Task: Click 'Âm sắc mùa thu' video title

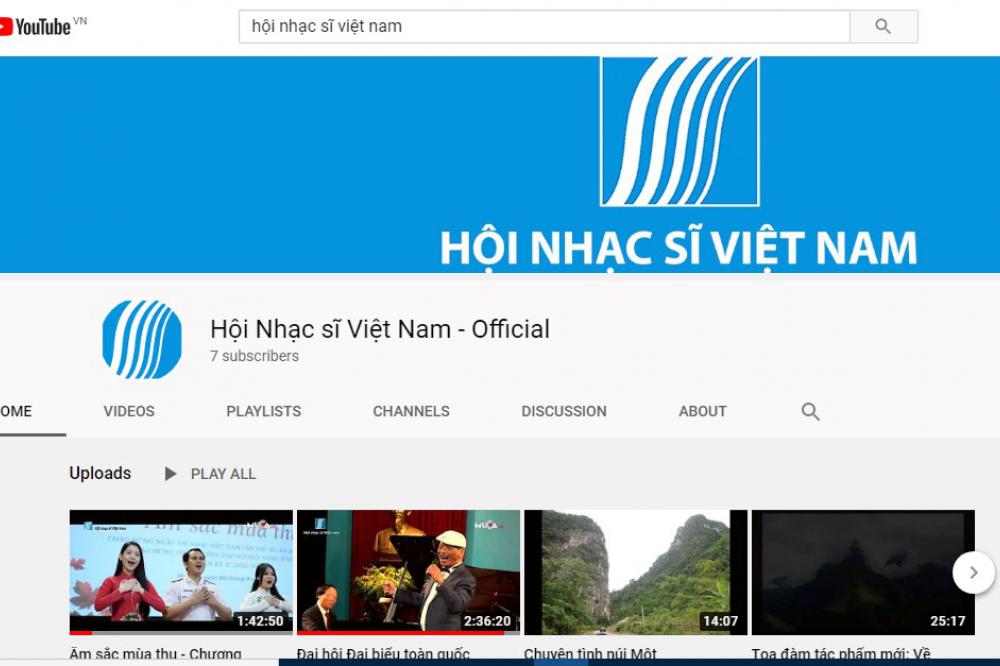Action: 156,655
